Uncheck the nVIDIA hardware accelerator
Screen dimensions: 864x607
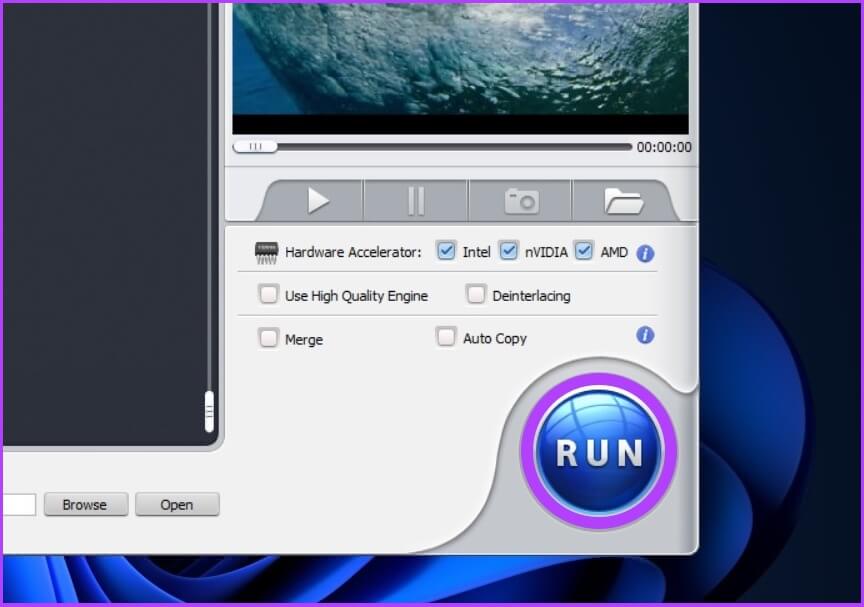coord(508,251)
